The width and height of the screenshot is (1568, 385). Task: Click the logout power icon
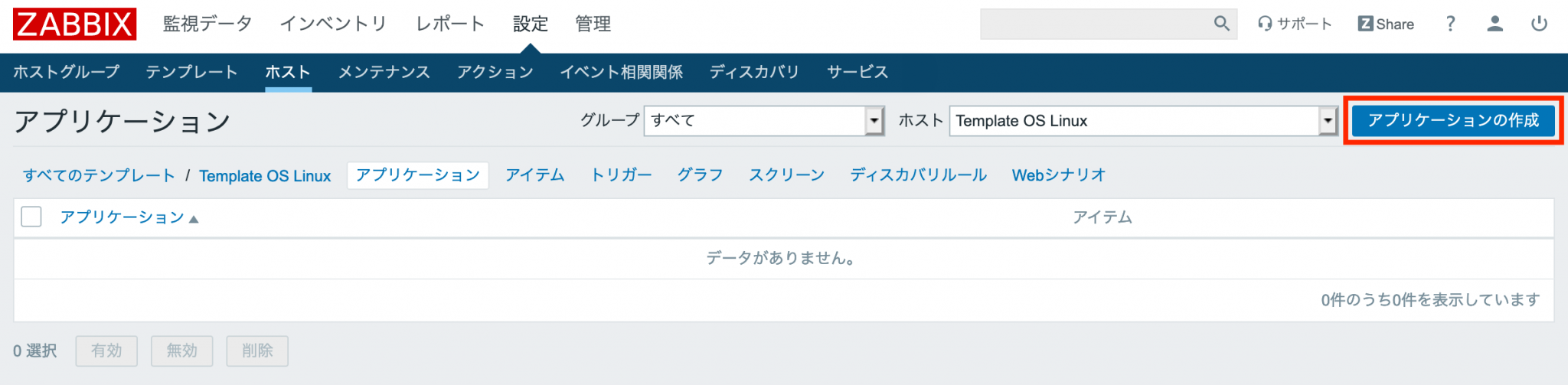1539,24
